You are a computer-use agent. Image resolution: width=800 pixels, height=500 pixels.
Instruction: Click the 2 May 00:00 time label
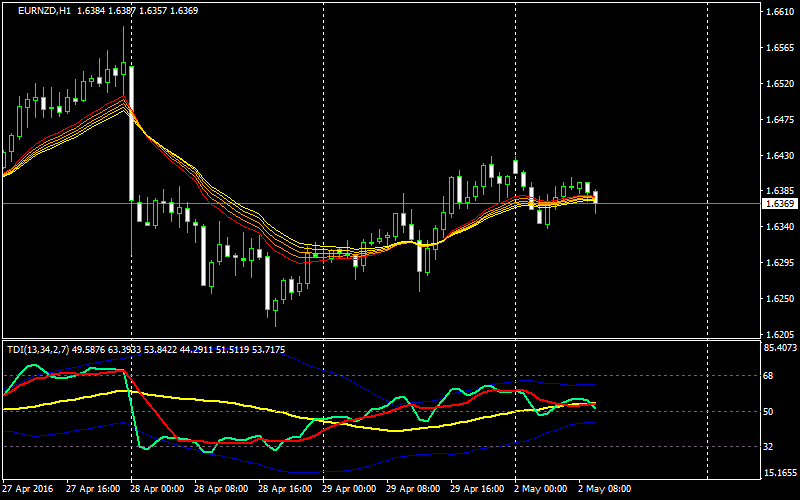click(541, 489)
